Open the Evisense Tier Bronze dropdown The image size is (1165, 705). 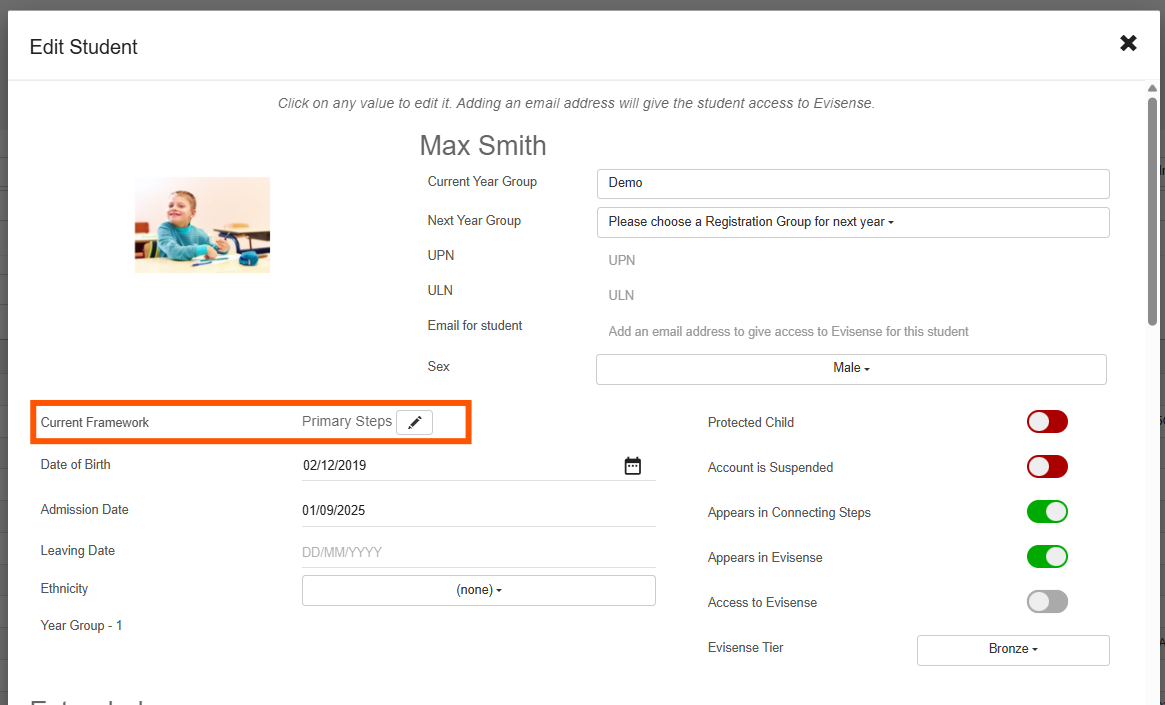click(x=1013, y=649)
